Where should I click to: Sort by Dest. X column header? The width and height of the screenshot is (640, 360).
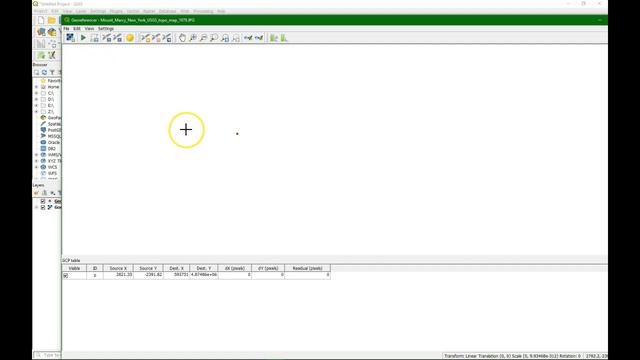tap(177, 268)
